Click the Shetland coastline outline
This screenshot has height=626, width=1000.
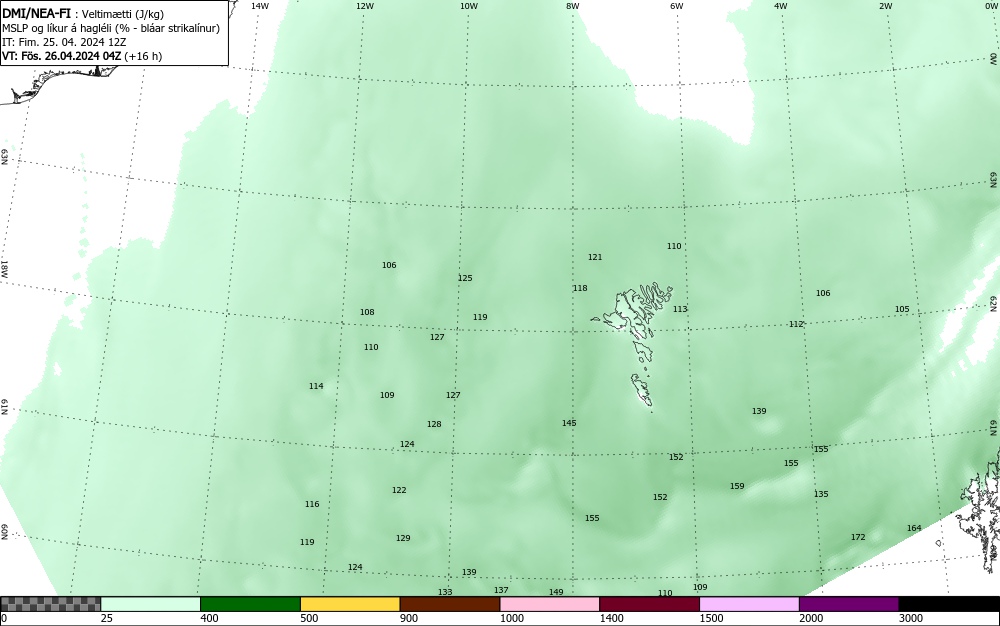pyautogui.click(x=978, y=510)
